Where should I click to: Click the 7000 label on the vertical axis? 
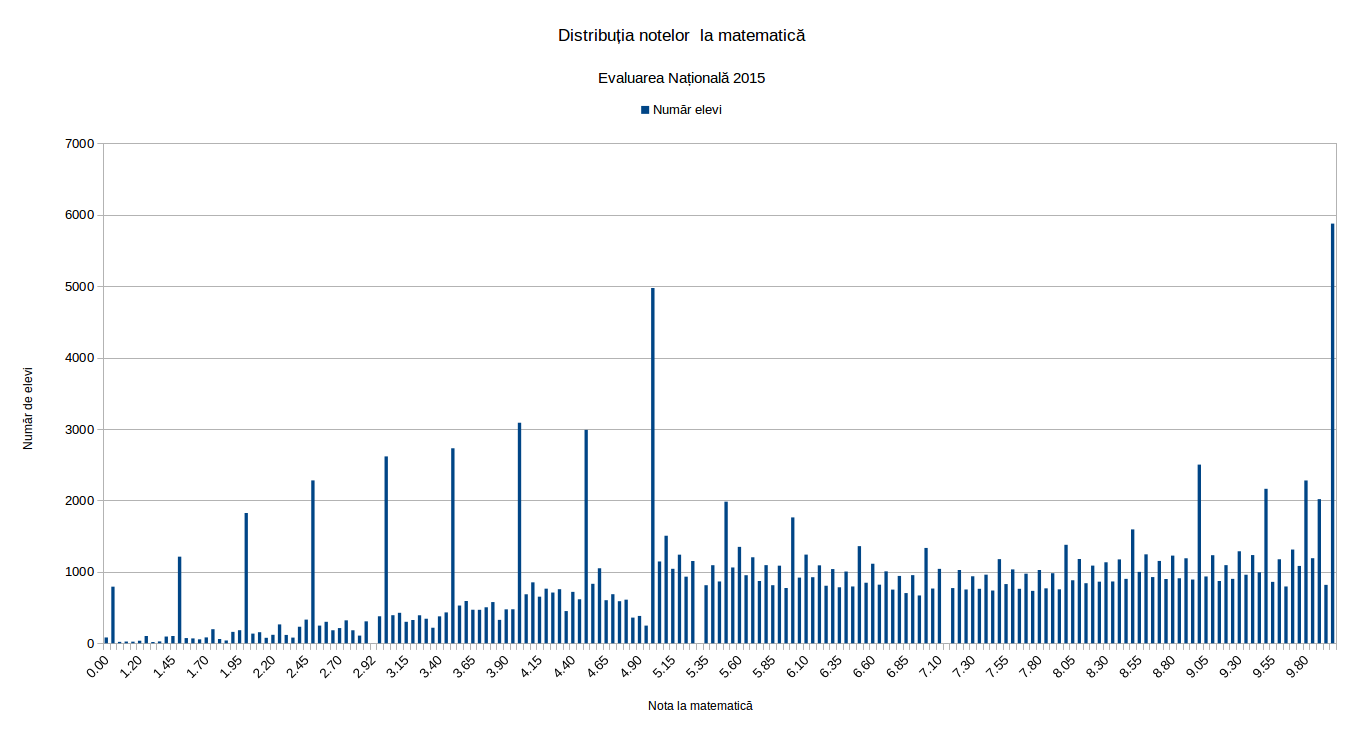(x=79, y=144)
